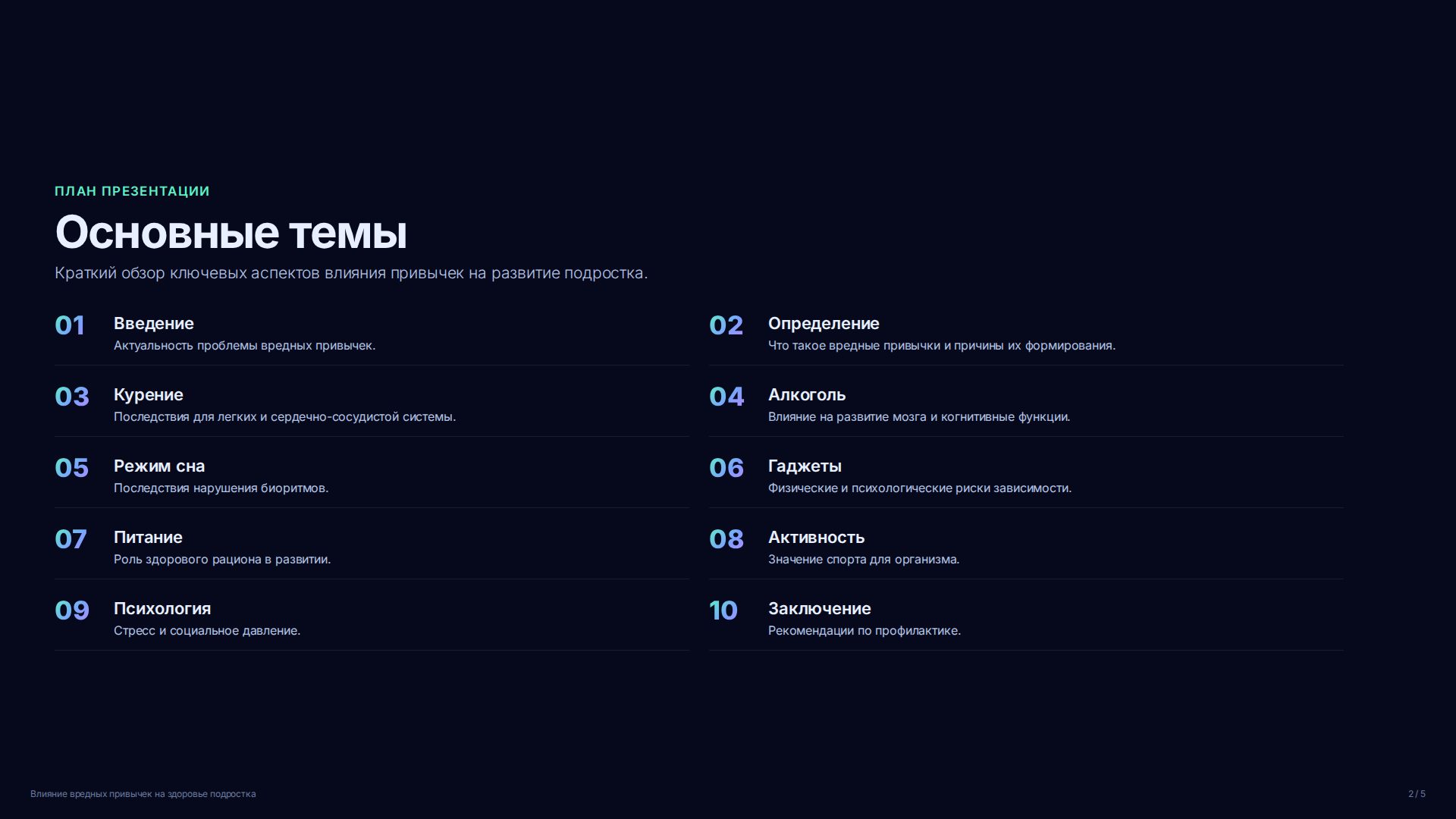This screenshot has height=819, width=1456.
Task: Open the Определение topic heading
Action: pos(824,324)
